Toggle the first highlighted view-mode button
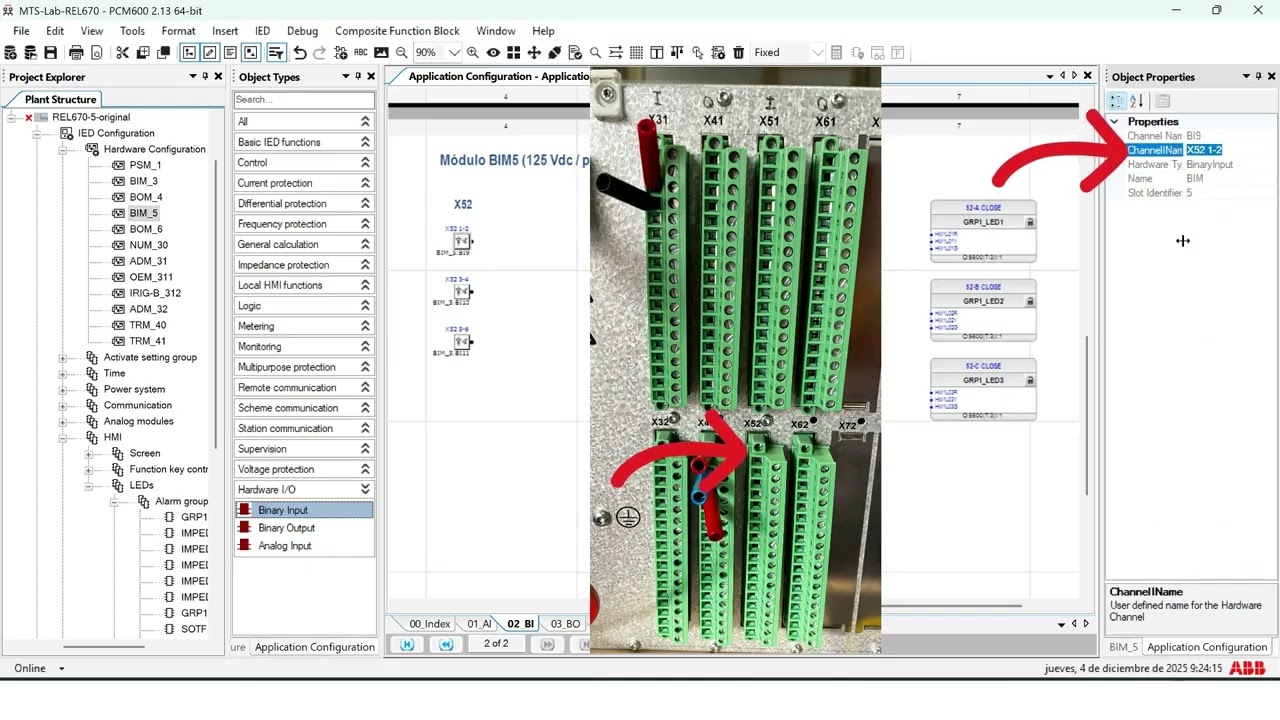 [x=189, y=53]
